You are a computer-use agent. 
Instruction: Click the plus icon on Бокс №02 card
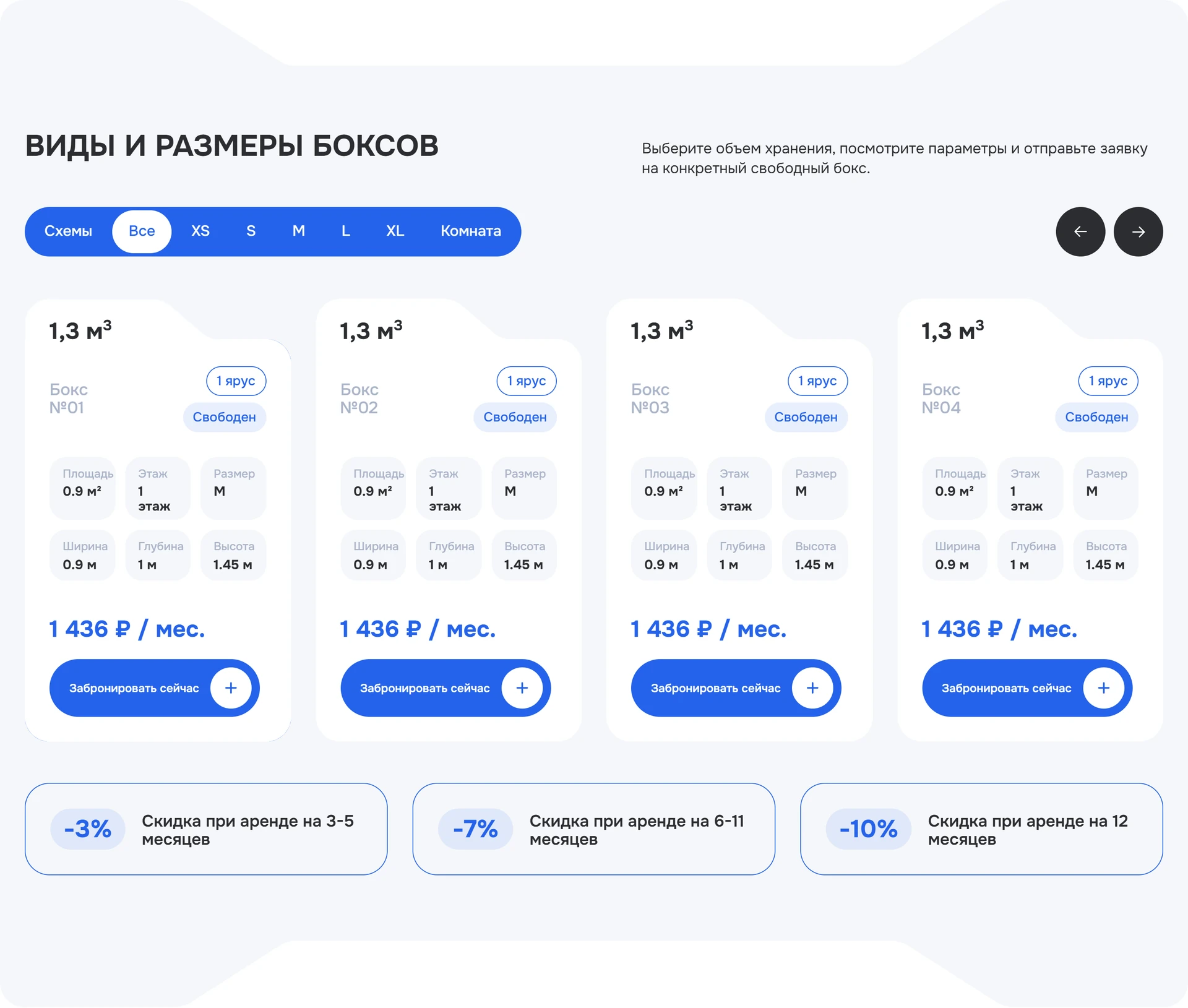tap(522, 688)
